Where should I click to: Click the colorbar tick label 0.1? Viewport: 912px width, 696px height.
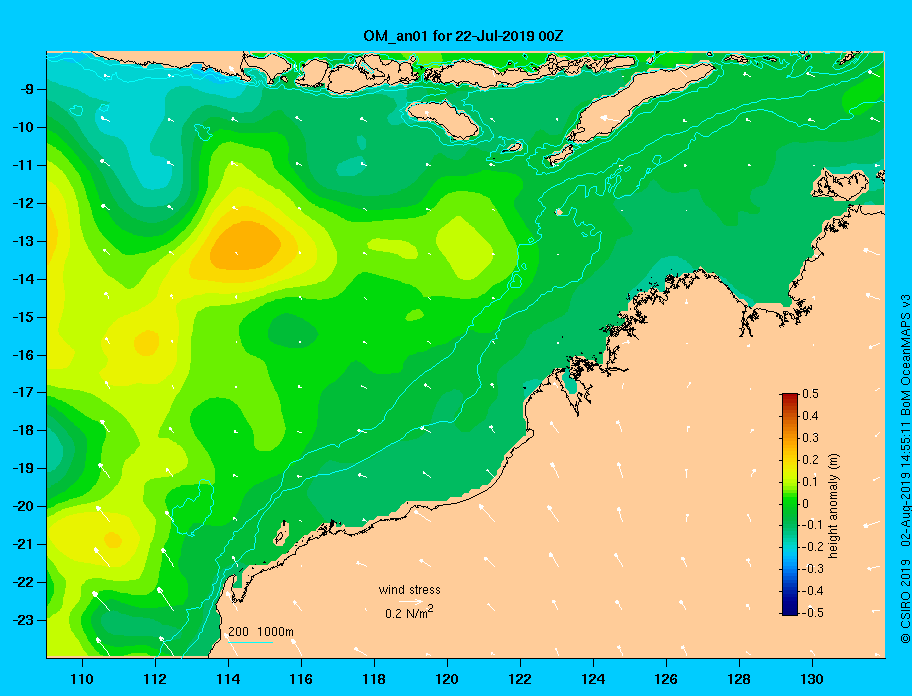coord(810,481)
